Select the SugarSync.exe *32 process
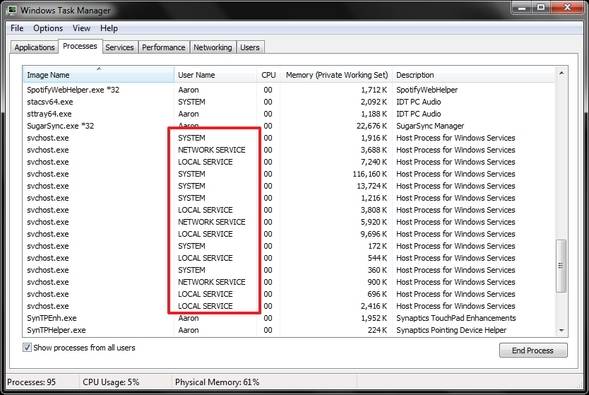 coord(288,126)
